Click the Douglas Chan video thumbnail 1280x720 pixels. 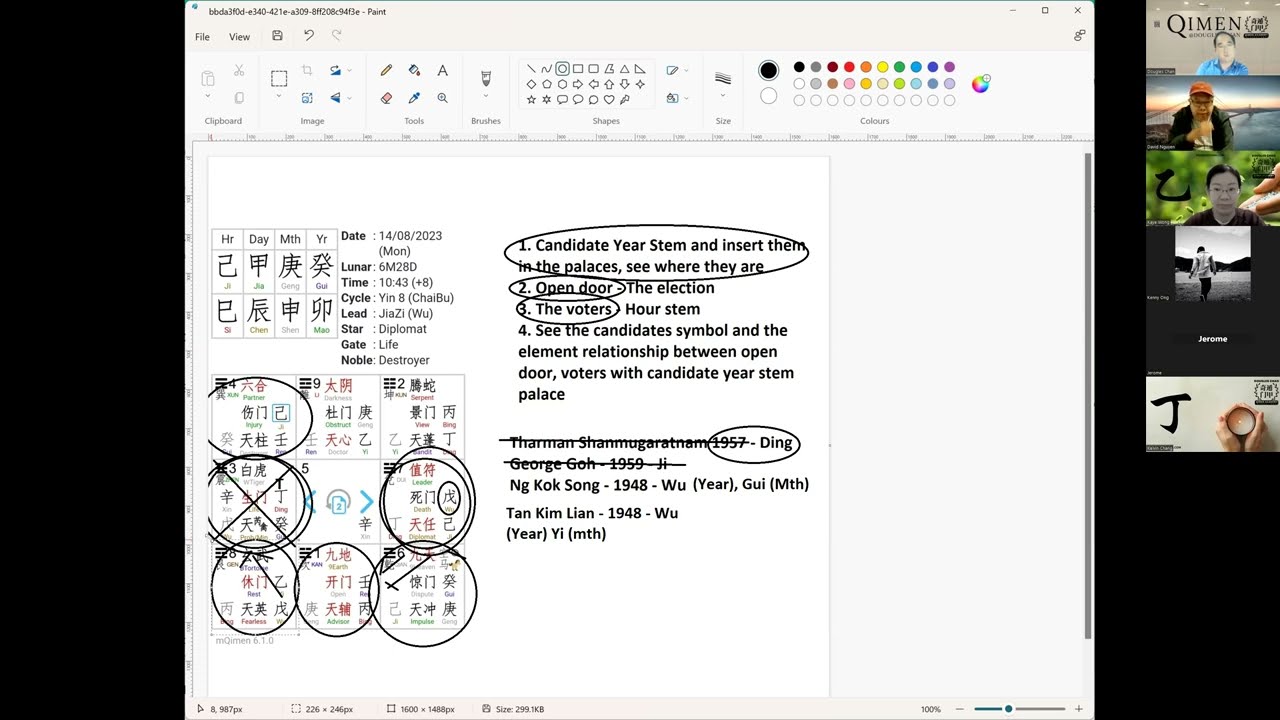1212,37
